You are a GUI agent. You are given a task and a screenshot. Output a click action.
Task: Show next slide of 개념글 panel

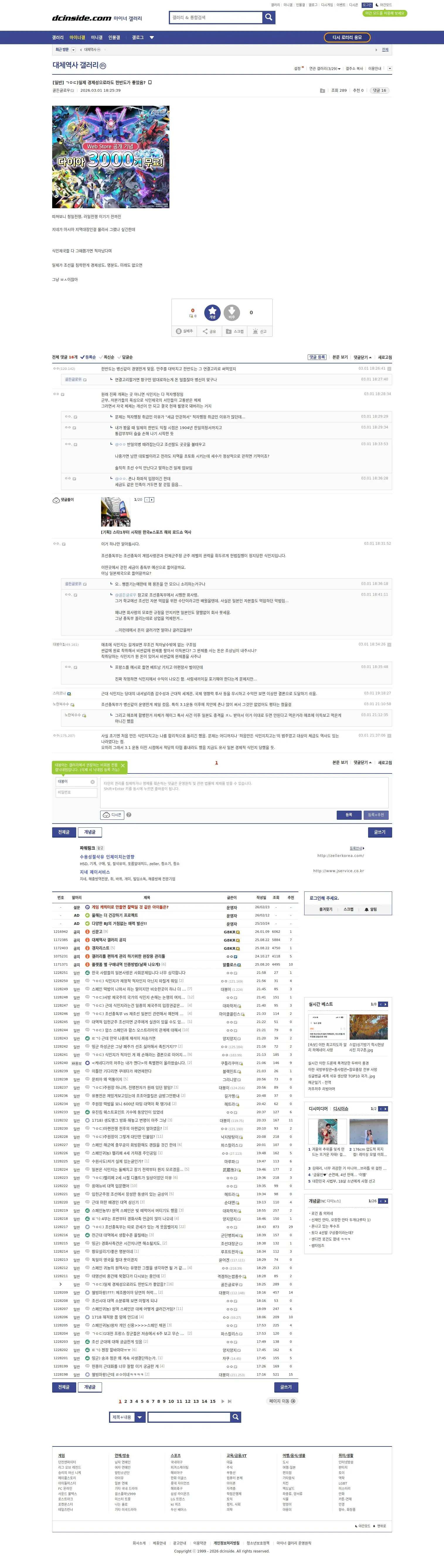[385, 1201]
